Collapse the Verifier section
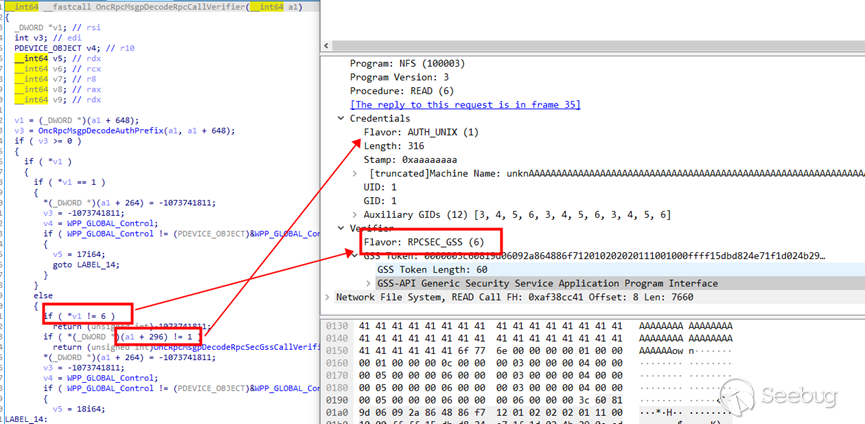The height and width of the screenshot is (424, 865). tap(342, 228)
